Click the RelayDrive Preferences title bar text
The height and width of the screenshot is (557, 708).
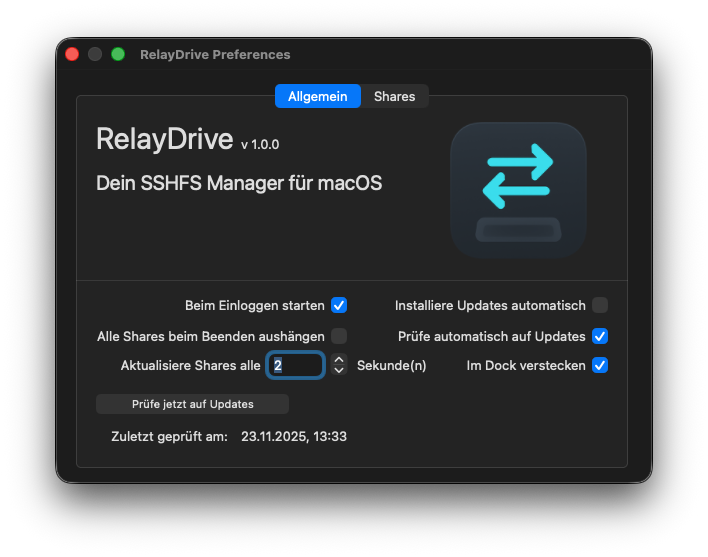pos(215,54)
